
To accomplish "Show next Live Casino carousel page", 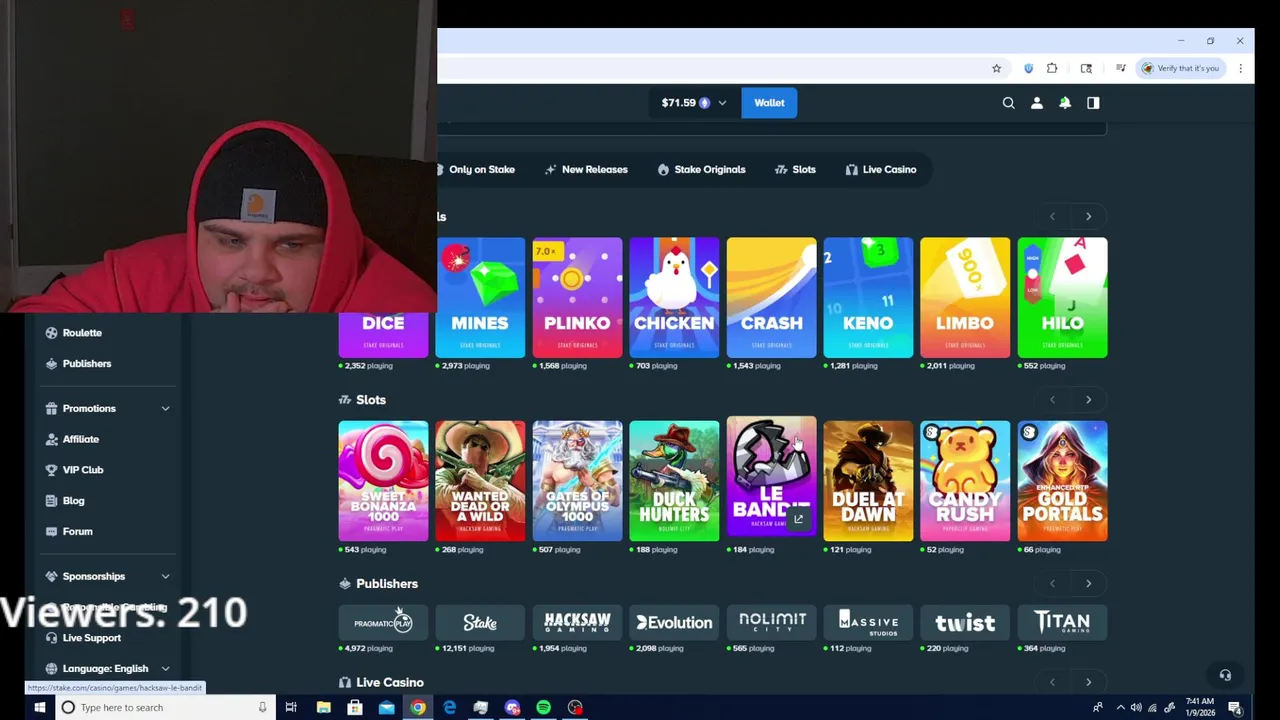I will pos(1088,682).
